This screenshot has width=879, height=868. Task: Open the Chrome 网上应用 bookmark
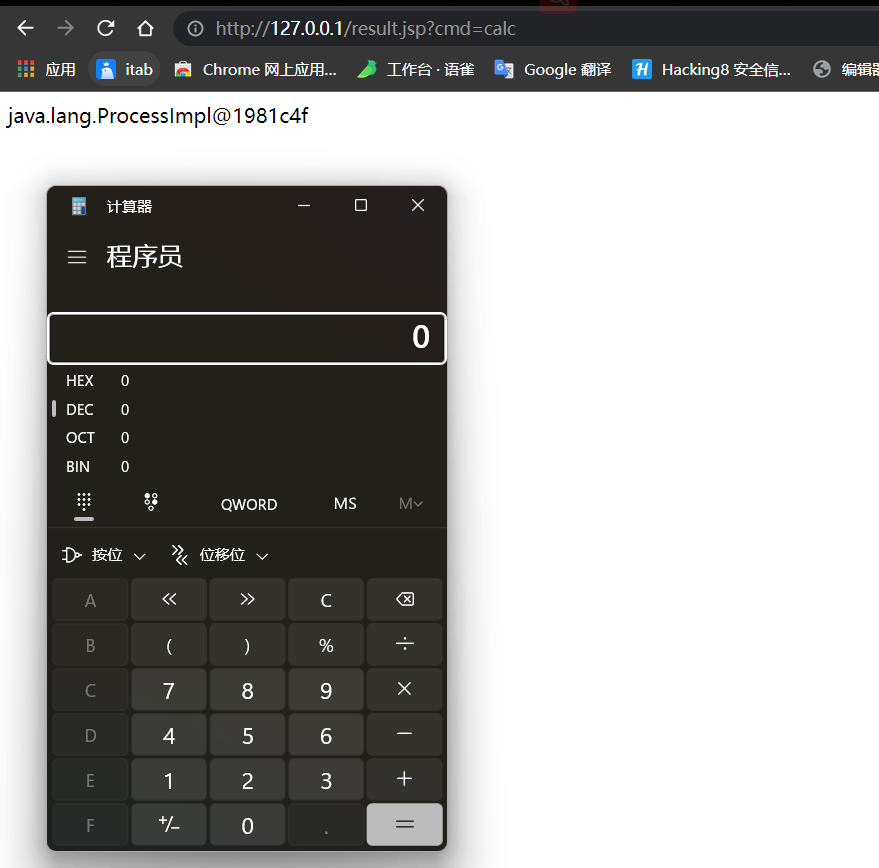point(256,70)
